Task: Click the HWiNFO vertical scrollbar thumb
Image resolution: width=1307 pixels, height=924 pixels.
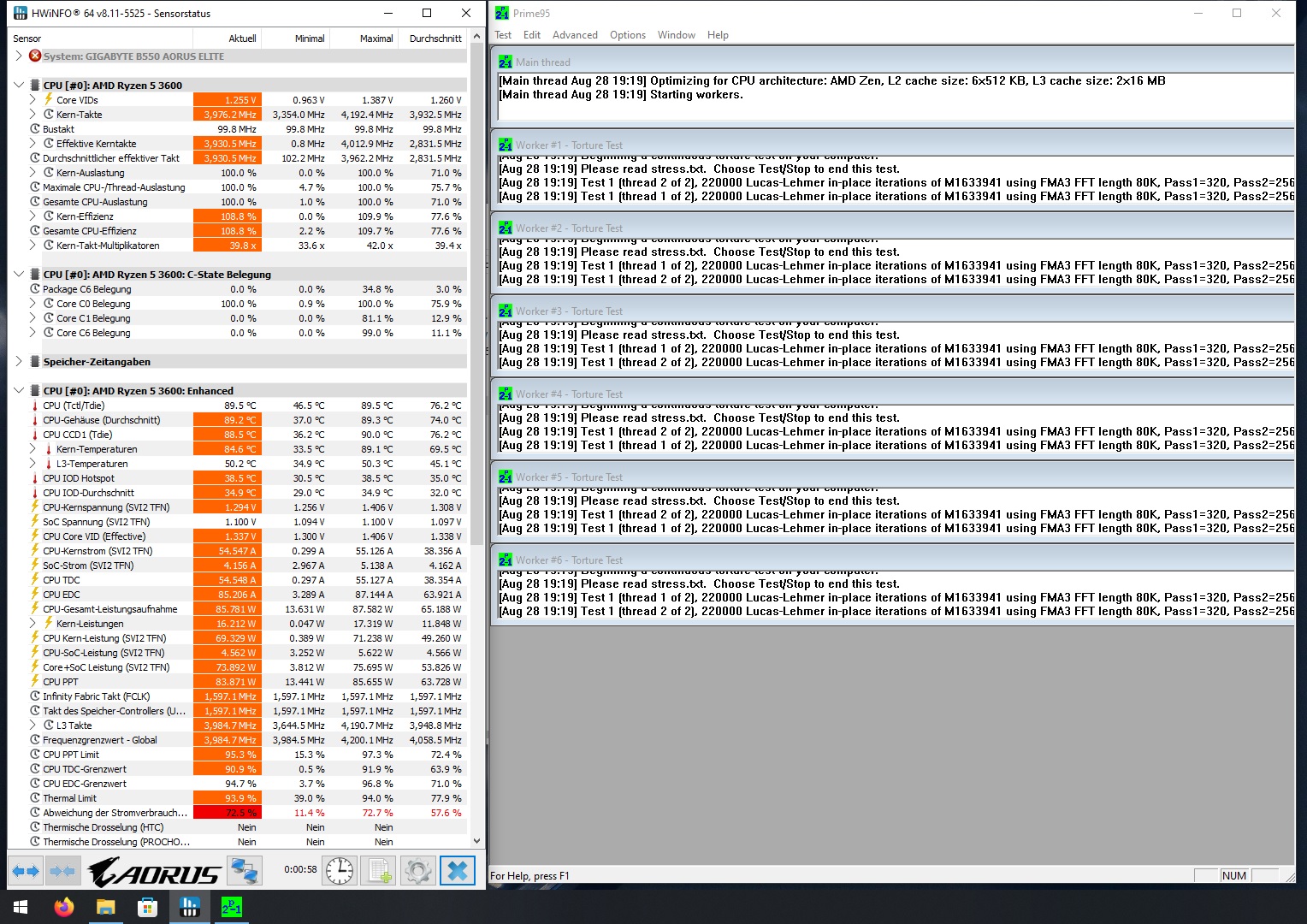Action: 476,296
